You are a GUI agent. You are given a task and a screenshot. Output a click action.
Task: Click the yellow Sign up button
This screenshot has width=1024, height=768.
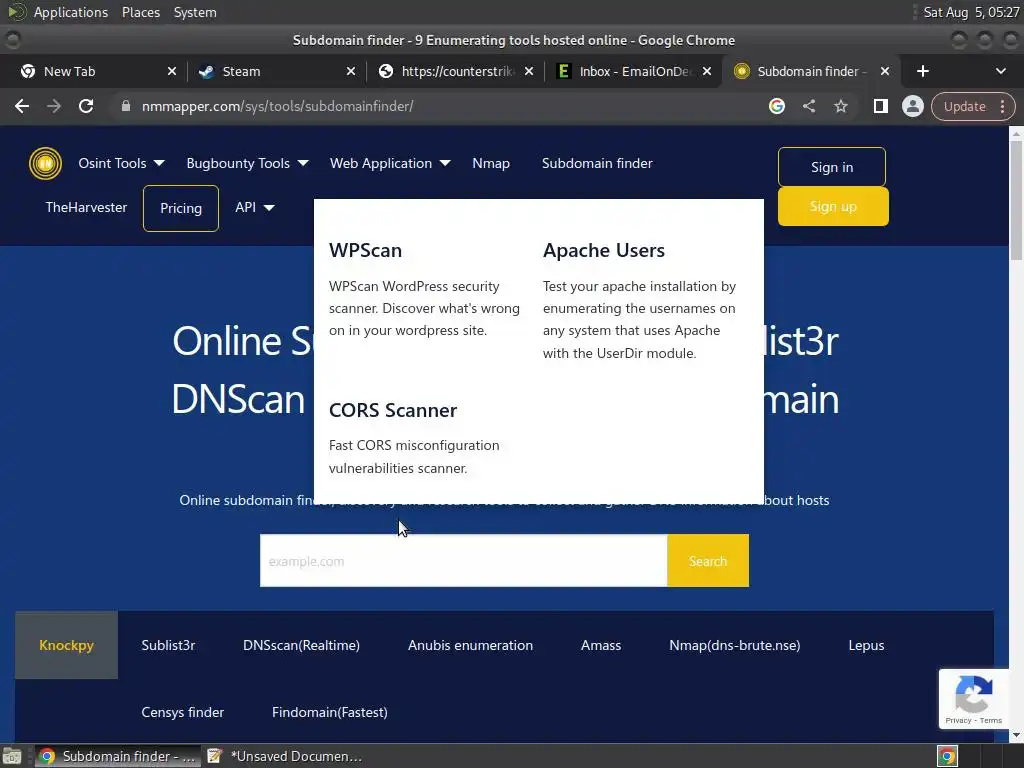833,206
